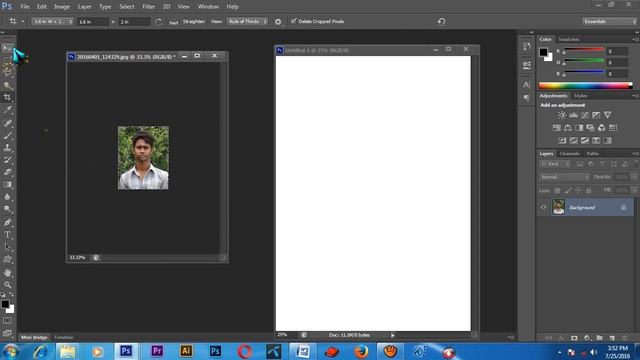Reset the crop with the undo arrow

[441, 21]
